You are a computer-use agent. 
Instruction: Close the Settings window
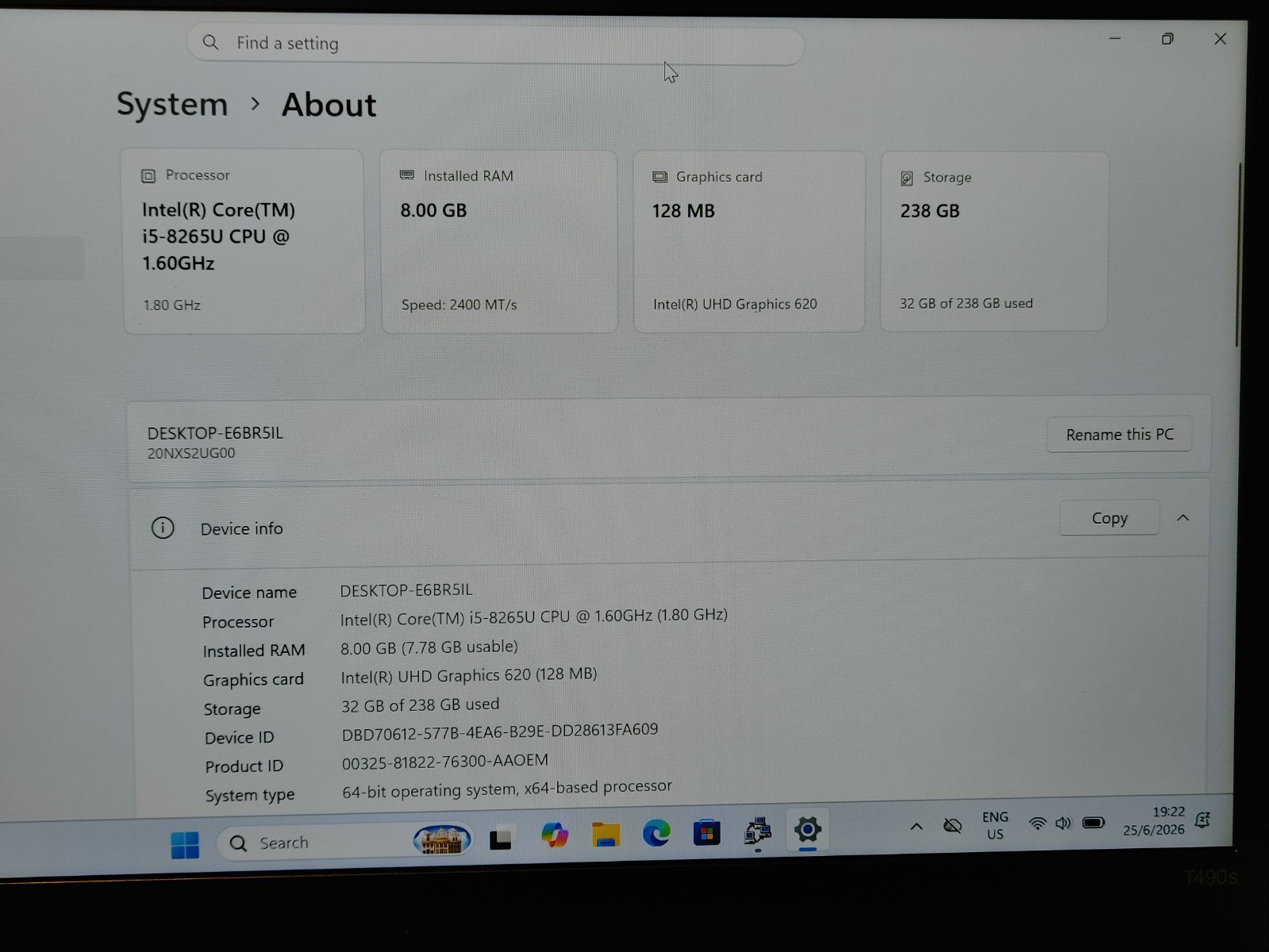coord(1220,39)
